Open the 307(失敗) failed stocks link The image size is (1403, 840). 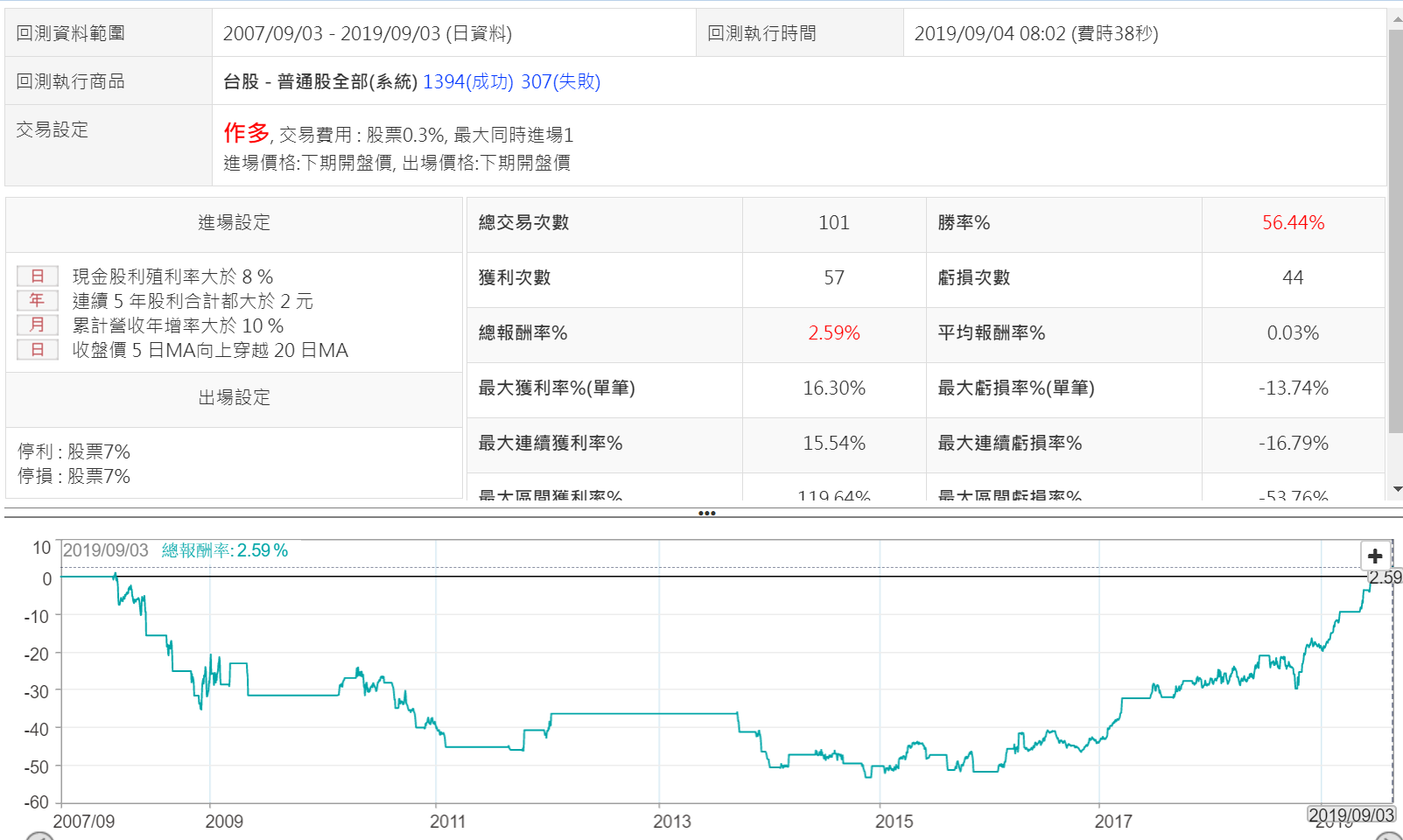tap(560, 81)
